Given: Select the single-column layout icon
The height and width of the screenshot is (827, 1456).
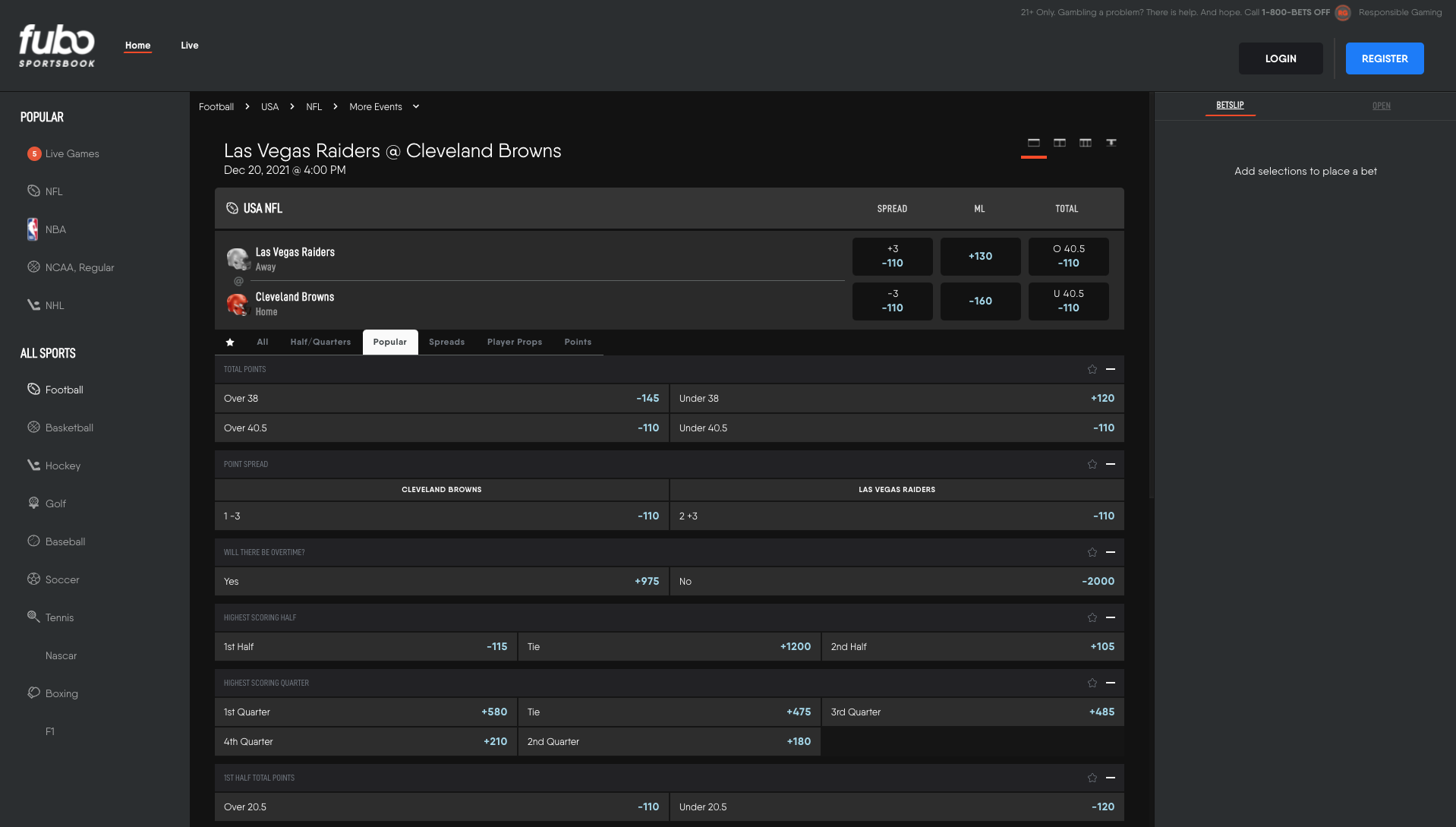Looking at the screenshot, I should (x=1033, y=143).
